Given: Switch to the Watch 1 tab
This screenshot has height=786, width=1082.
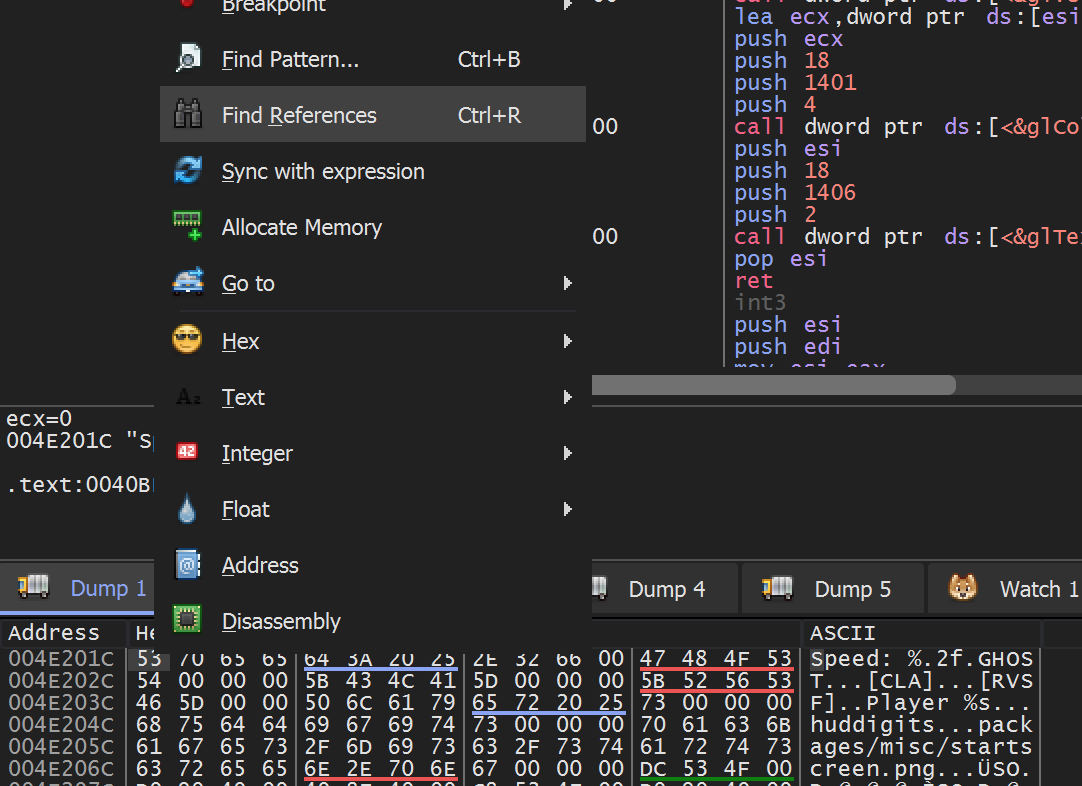Looking at the screenshot, I should 1005,589.
